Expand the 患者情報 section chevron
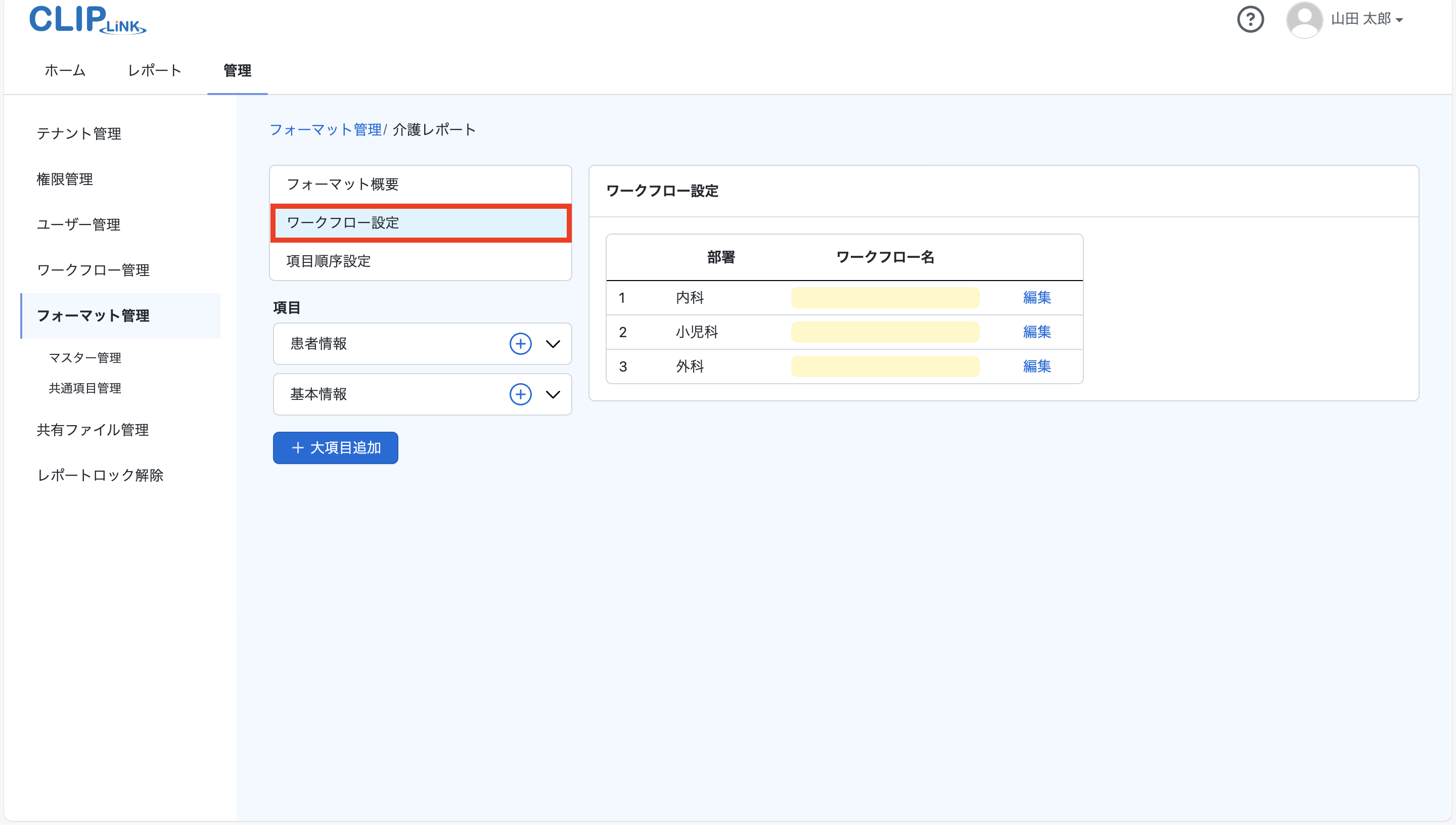Image resolution: width=1456 pixels, height=825 pixels. click(x=553, y=344)
